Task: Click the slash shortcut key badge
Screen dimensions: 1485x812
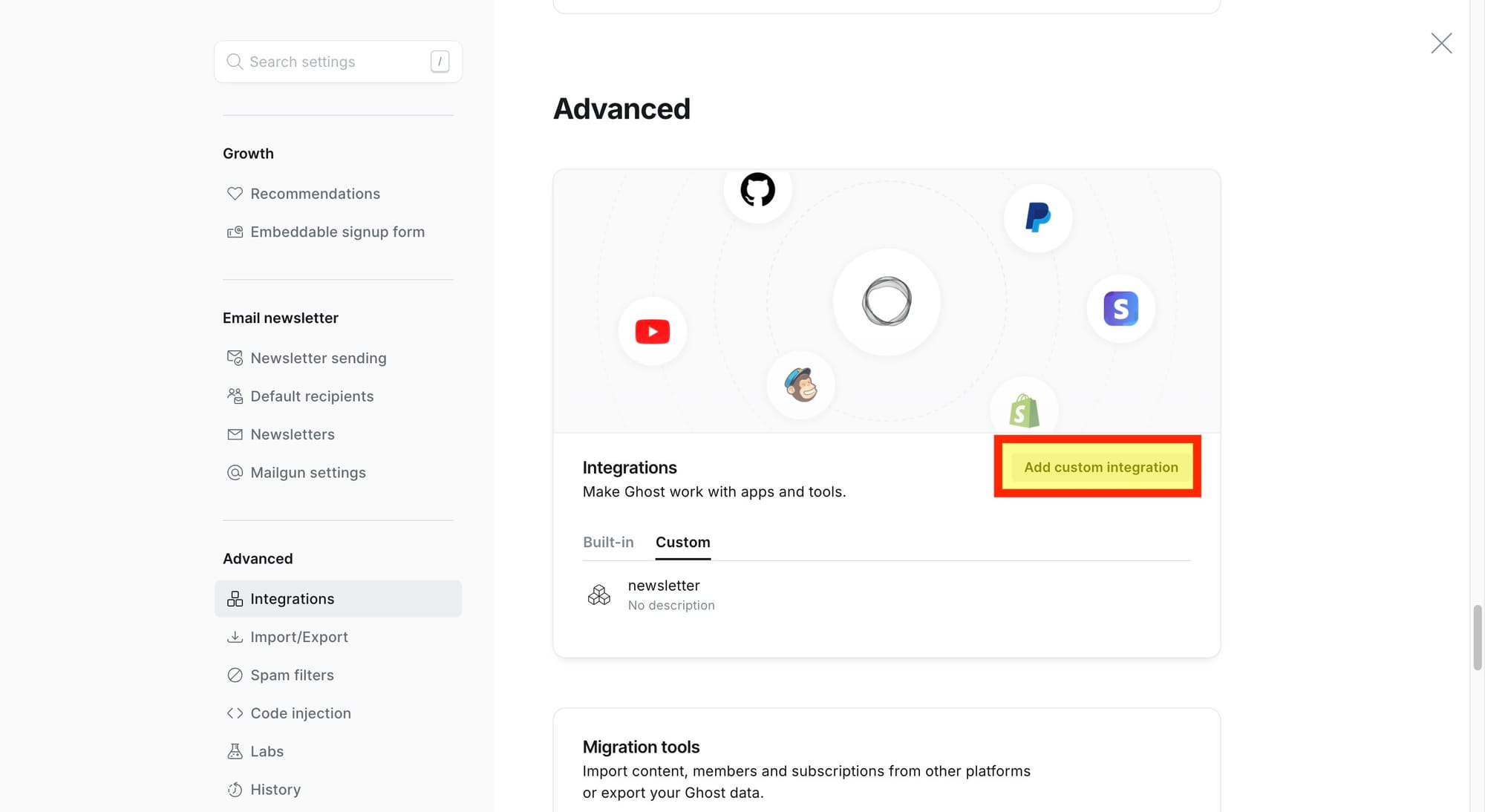Action: [440, 62]
